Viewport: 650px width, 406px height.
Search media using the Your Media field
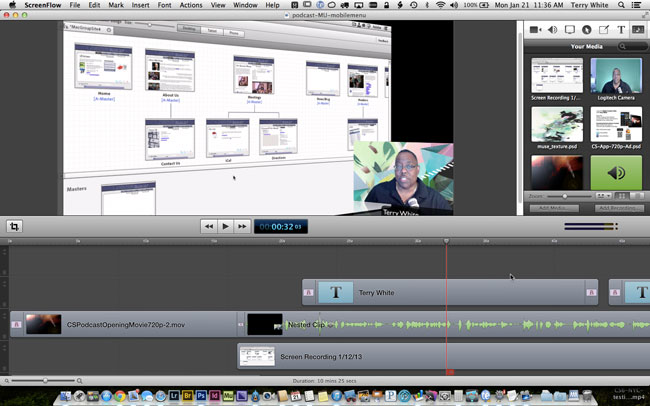click(x=633, y=46)
